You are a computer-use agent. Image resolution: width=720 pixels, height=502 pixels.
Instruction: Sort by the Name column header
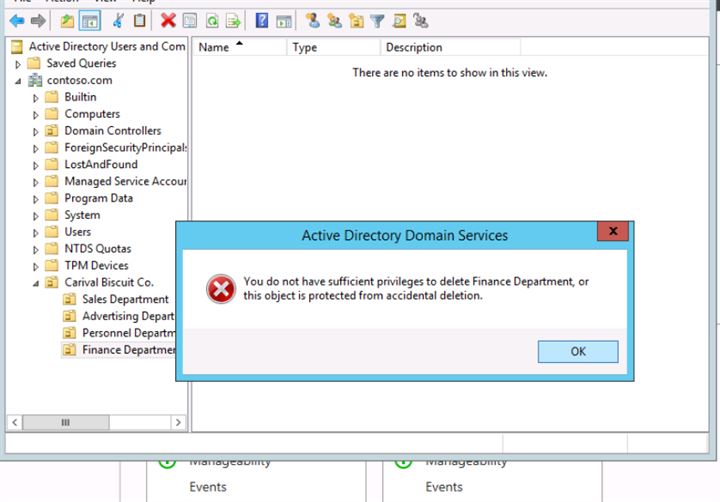pyautogui.click(x=239, y=47)
